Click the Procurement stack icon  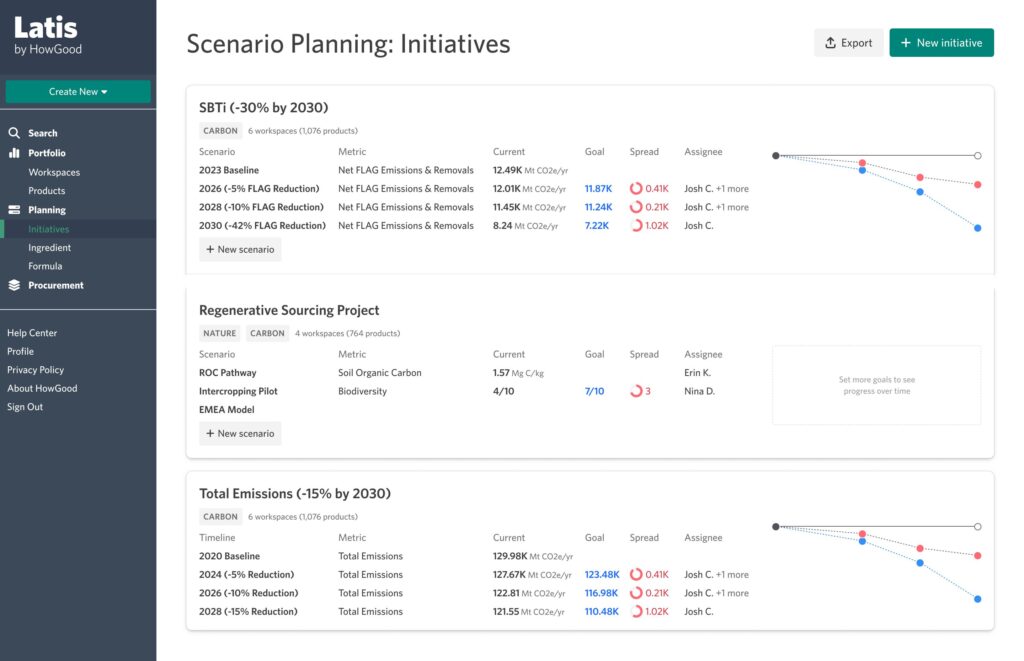coord(14,285)
